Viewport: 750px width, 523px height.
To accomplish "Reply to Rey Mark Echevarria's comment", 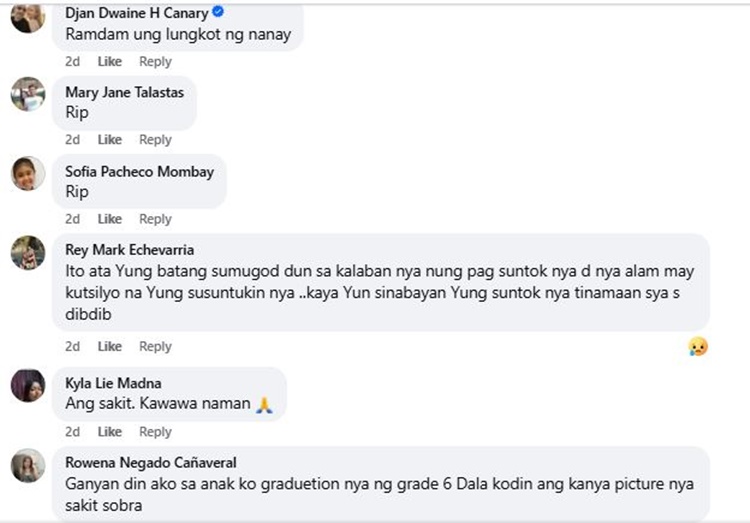I will (x=155, y=346).
